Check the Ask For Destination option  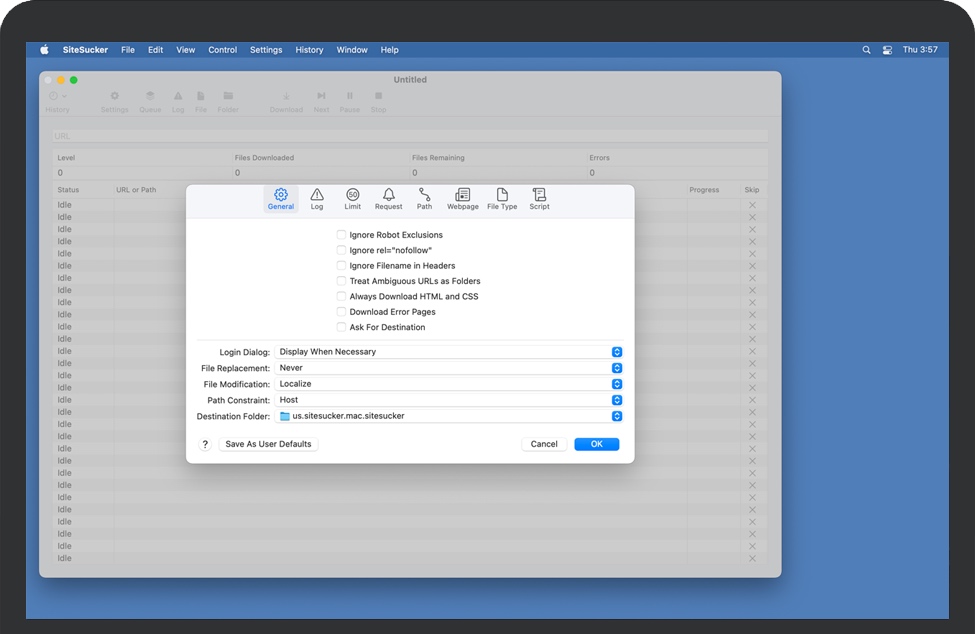point(341,327)
